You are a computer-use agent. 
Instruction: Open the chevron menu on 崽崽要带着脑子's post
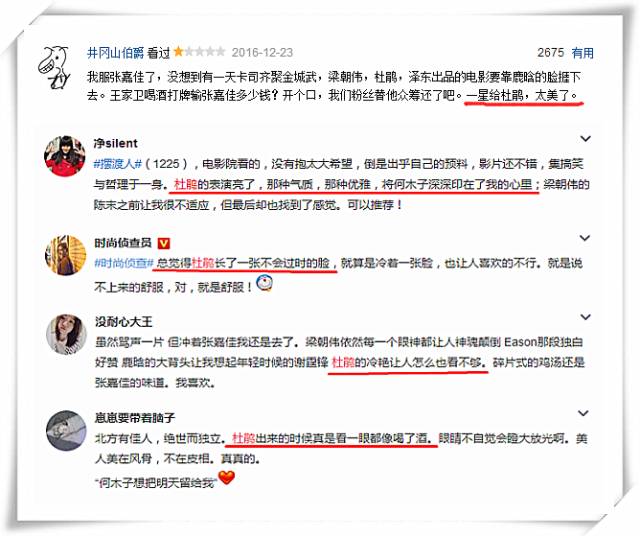coord(584,413)
